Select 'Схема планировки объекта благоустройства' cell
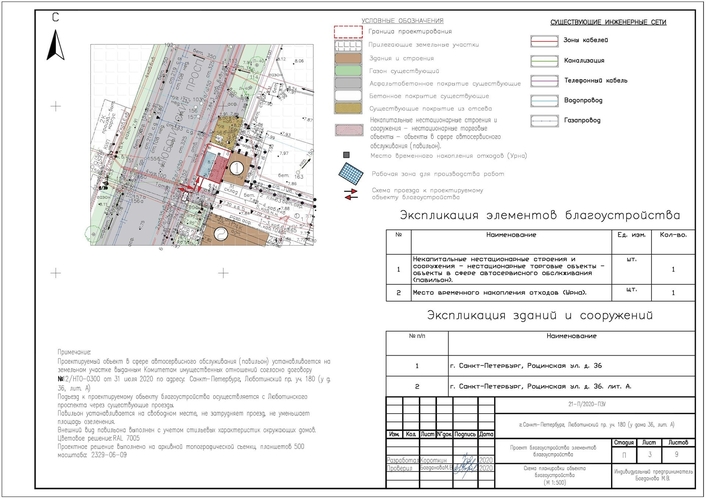This screenshot has width=706, height=498. (x=553, y=475)
